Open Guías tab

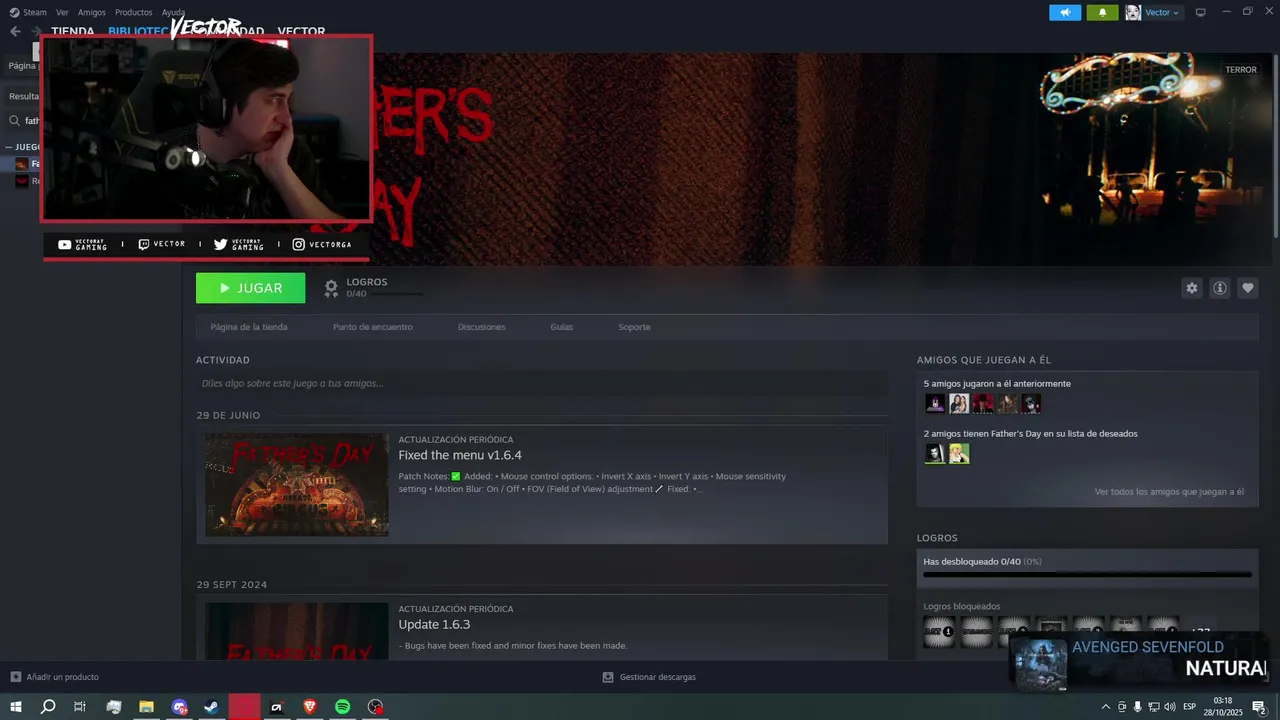561,327
